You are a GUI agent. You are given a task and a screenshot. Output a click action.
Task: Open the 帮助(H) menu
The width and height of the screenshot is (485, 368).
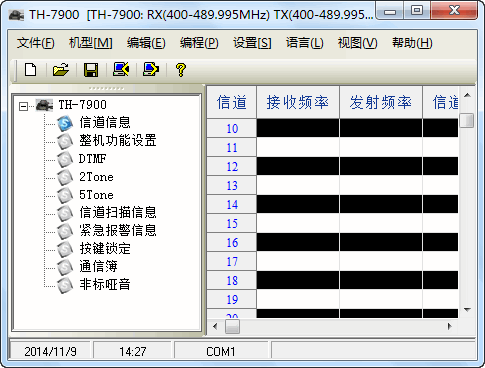[412, 43]
